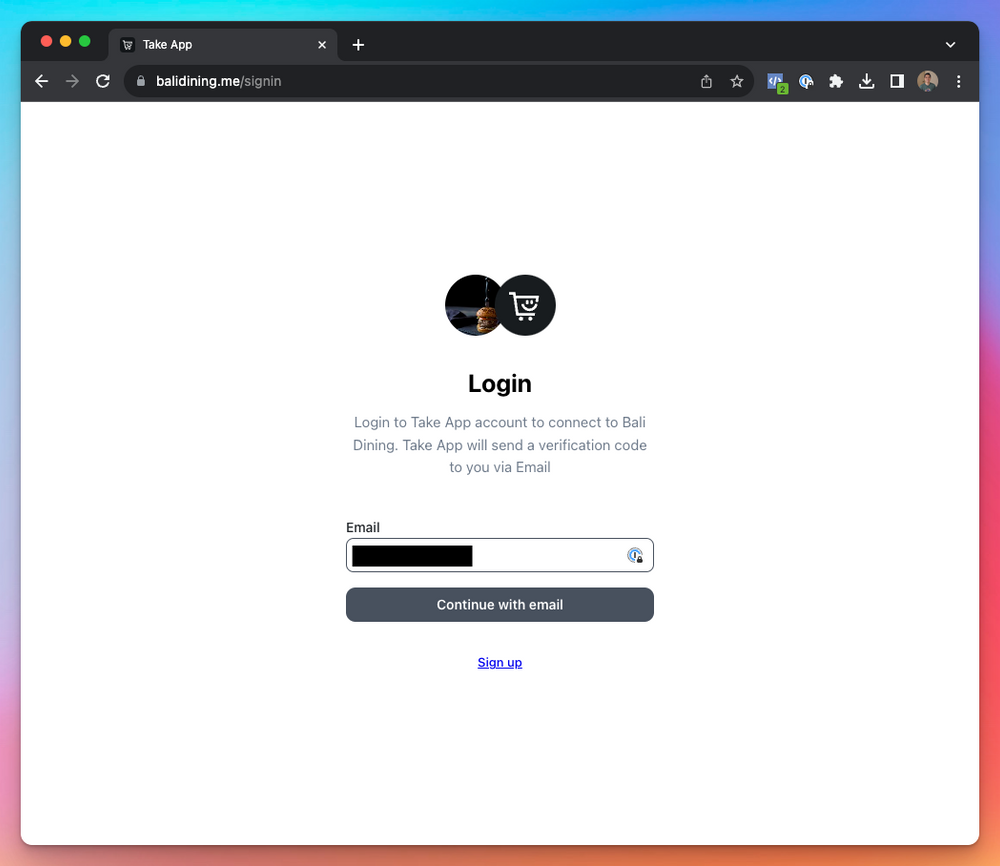
Task: Open the password manager extension in toolbar
Action: click(x=806, y=81)
